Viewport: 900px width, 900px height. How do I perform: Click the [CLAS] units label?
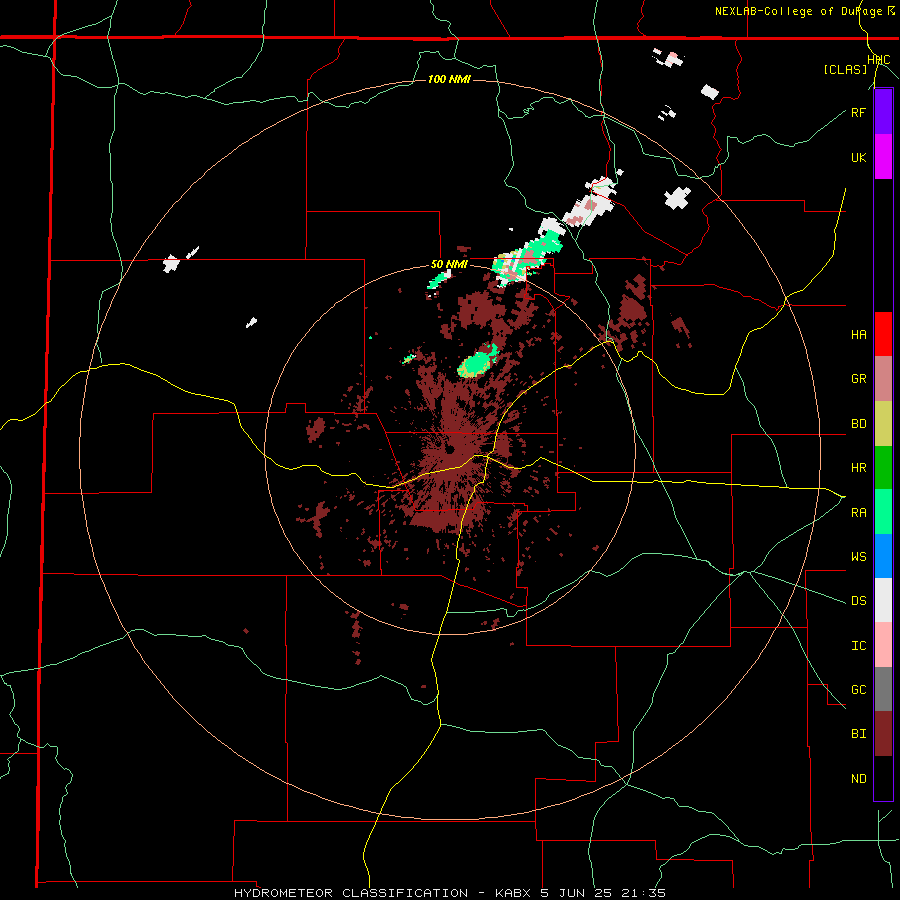point(845,70)
